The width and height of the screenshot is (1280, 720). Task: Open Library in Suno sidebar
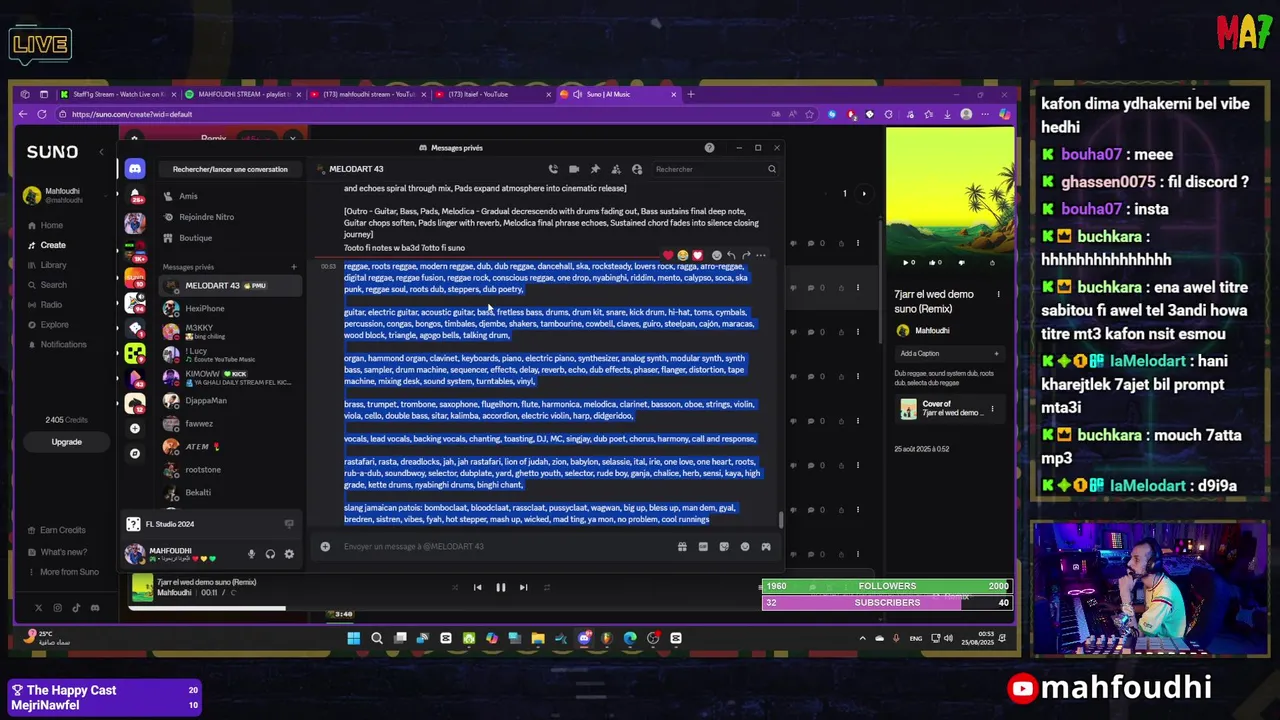pos(53,265)
